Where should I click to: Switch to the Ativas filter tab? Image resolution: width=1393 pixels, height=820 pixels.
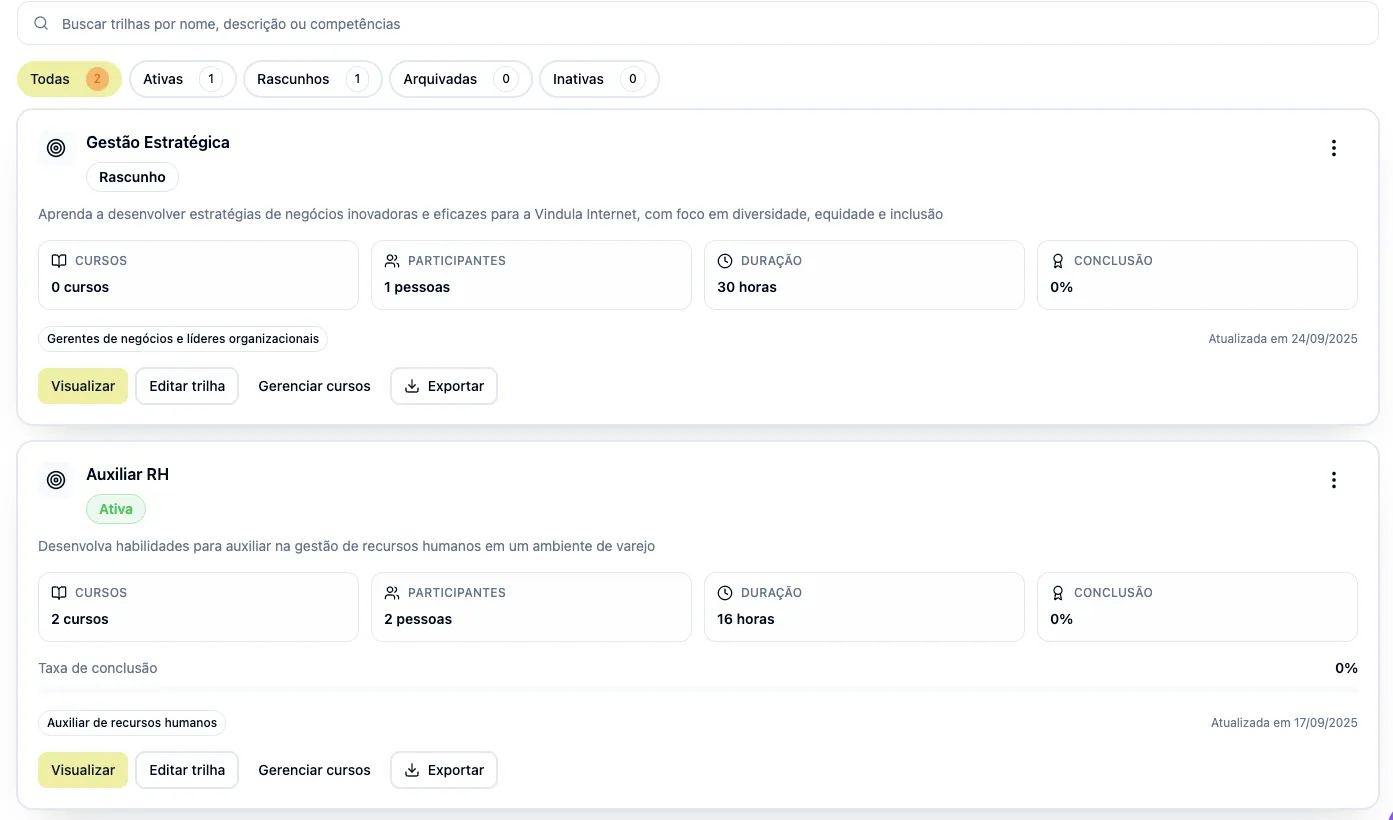(182, 79)
